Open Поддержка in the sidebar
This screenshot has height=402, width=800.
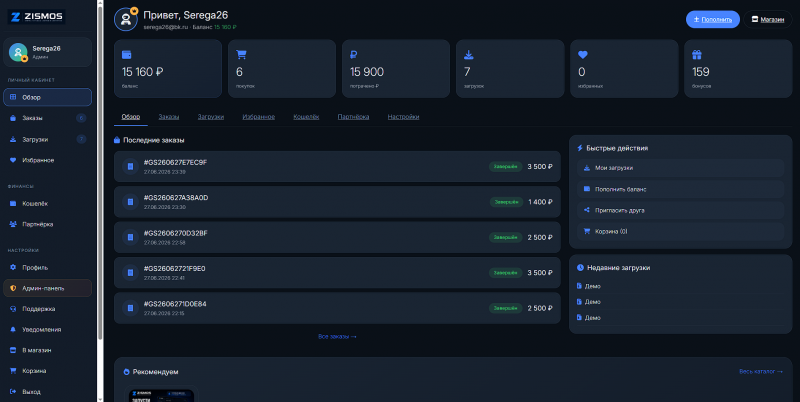click(47, 309)
